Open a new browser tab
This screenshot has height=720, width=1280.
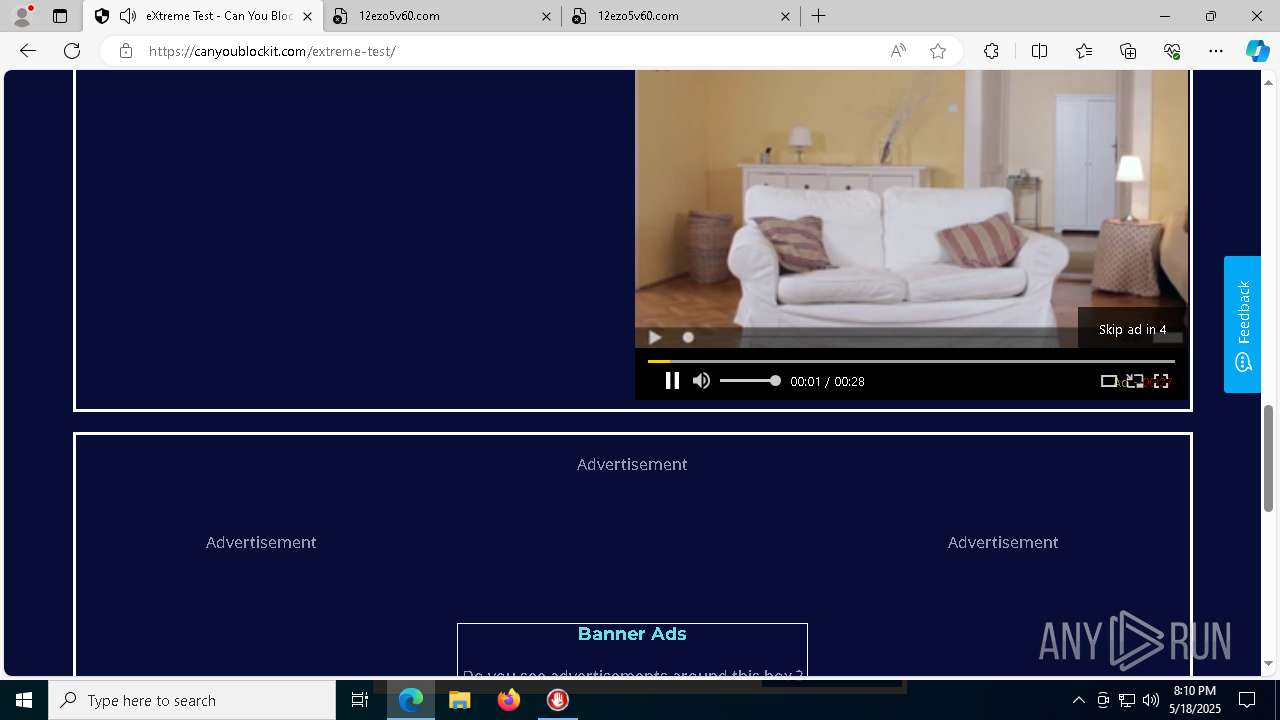click(x=818, y=16)
